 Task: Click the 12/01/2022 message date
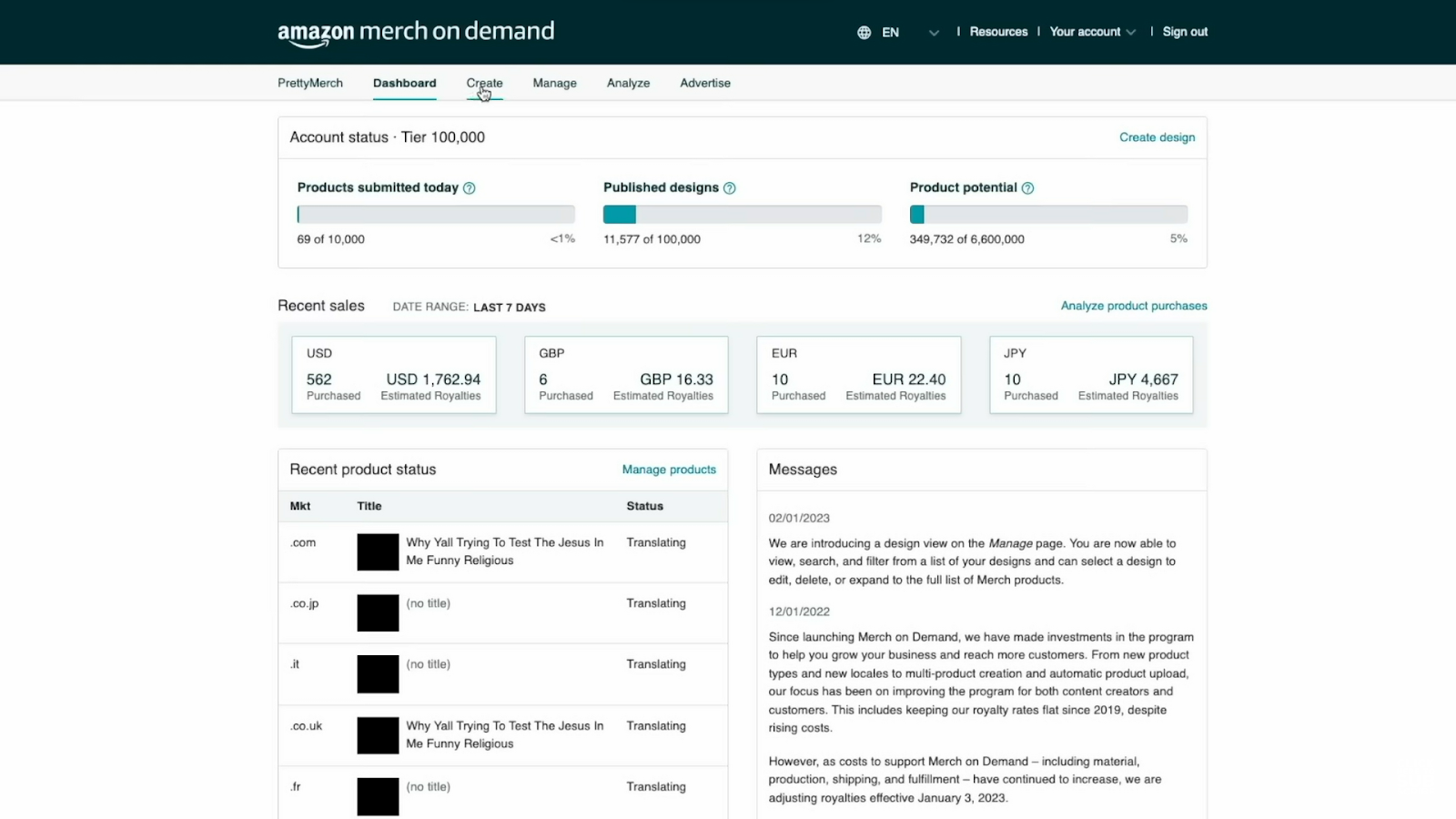800,612
